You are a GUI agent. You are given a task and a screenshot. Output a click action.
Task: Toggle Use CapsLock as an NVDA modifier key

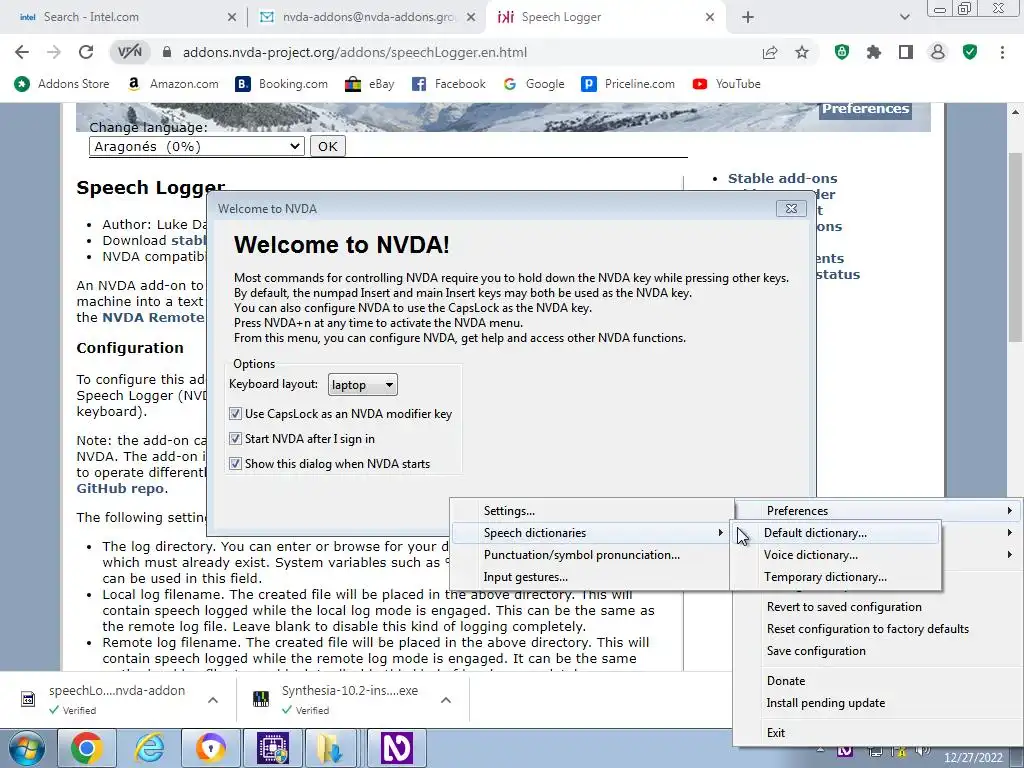tap(235, 413)
